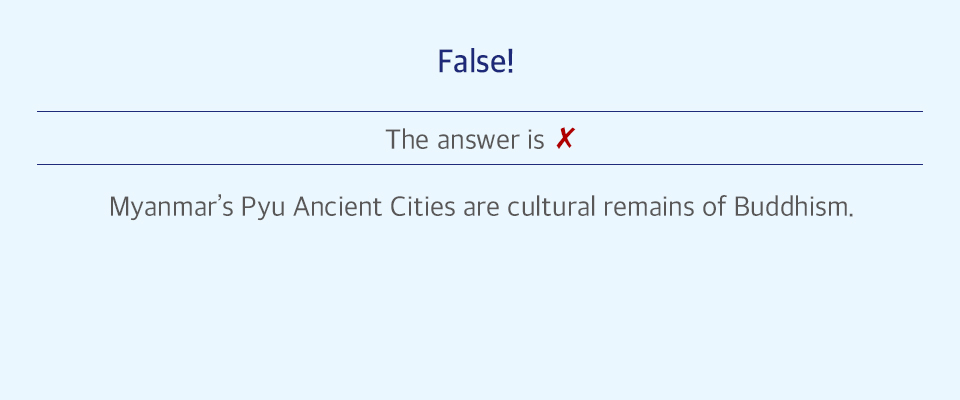Screen dimensions: 960x400
Task: Click the word "answer" in result line
Action: click(x=479, y=140)
